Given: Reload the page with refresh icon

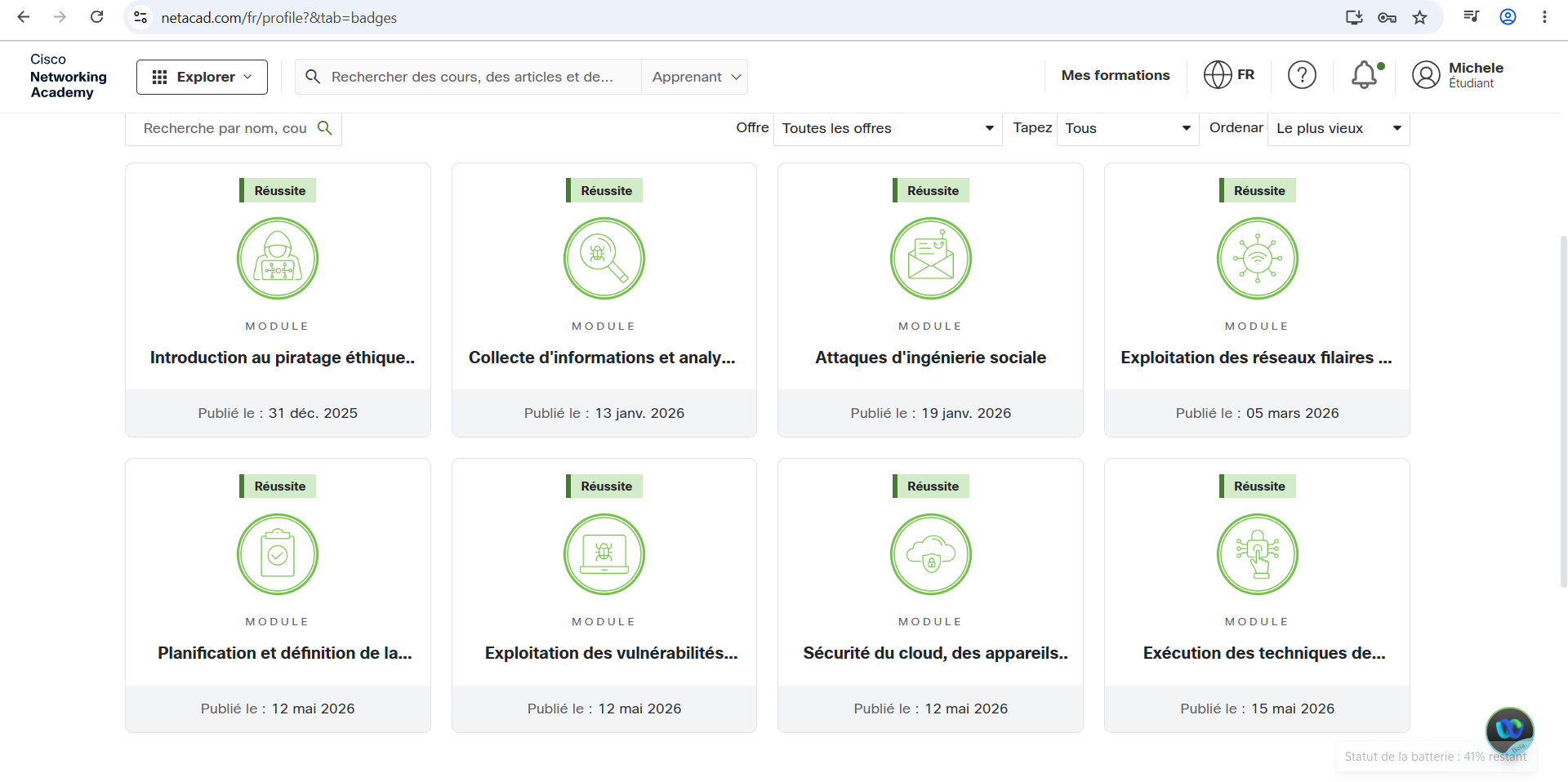Looking at the screenshot, I should point(96,17).
